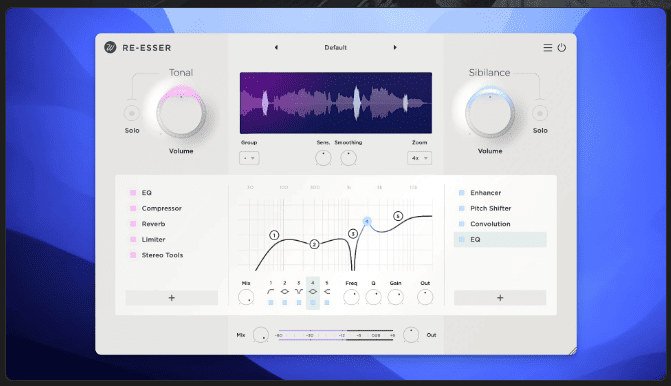
Task: Select Compressor in the Tonal list
Action: click(x=162, y=208)
